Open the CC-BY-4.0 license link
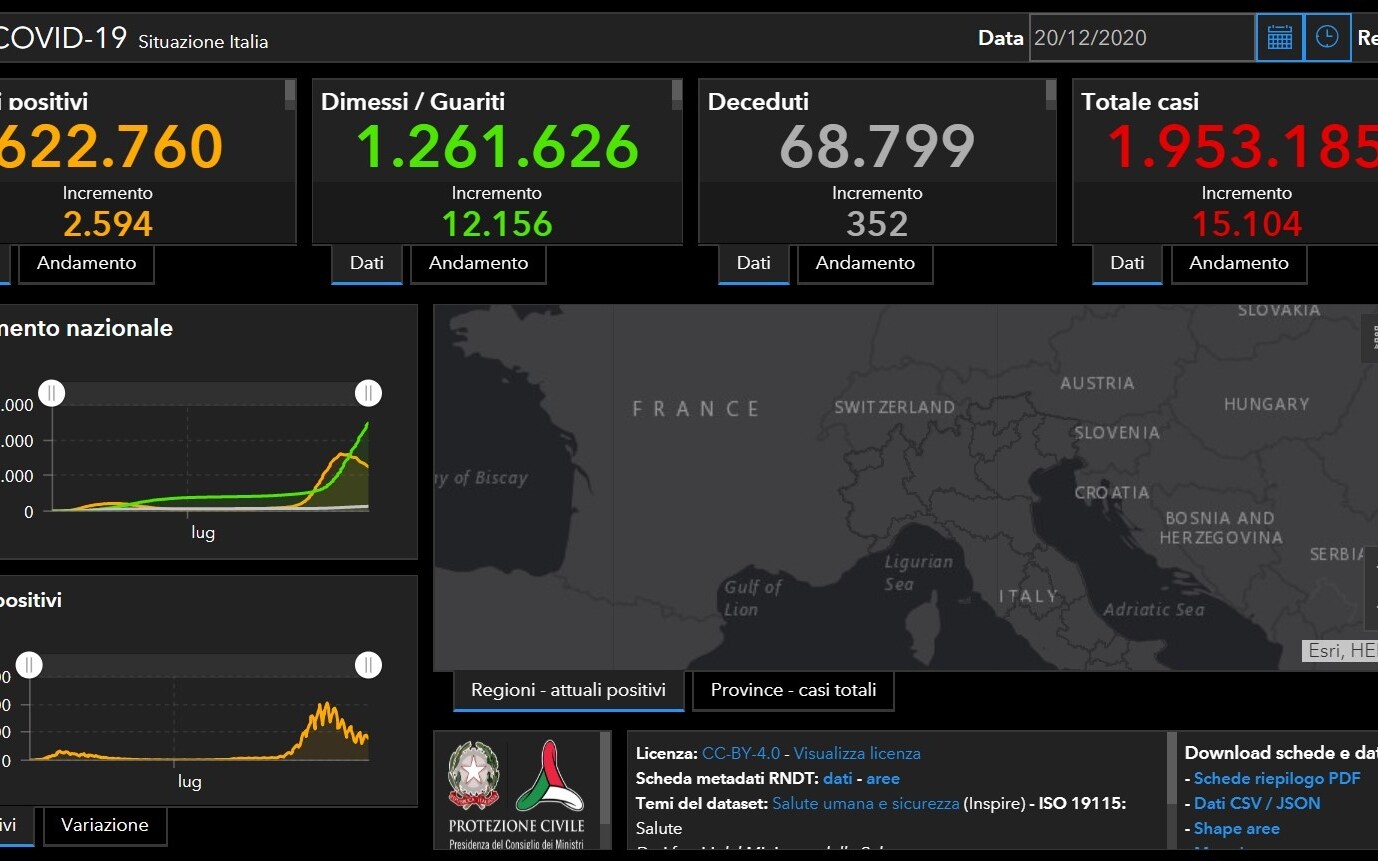Image resolution: width=1378 pixels, height=861 pixels. [741, 753]
